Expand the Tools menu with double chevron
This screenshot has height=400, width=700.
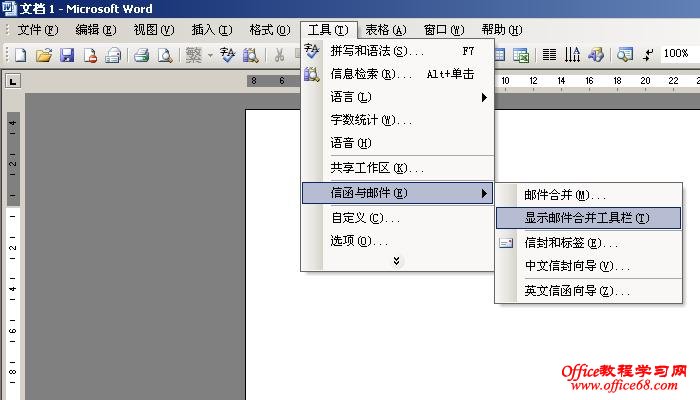[x=396, y=261]
